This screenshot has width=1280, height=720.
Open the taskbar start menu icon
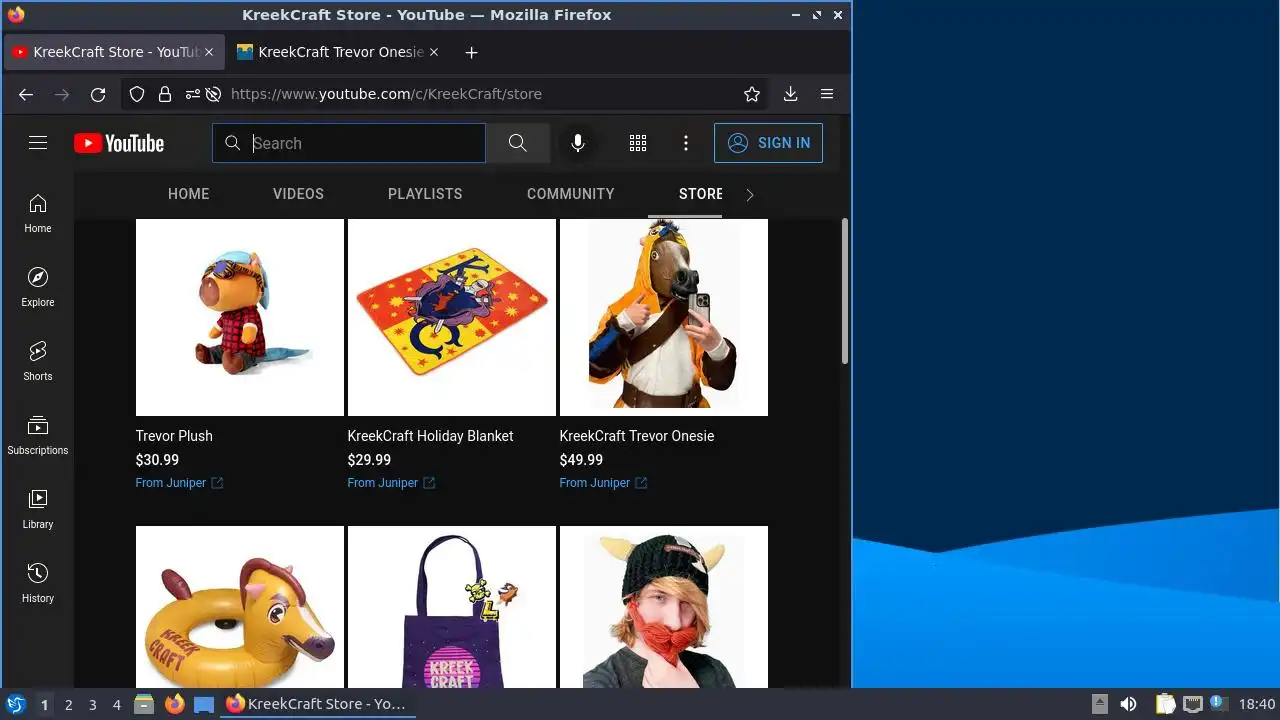[15, 704]
